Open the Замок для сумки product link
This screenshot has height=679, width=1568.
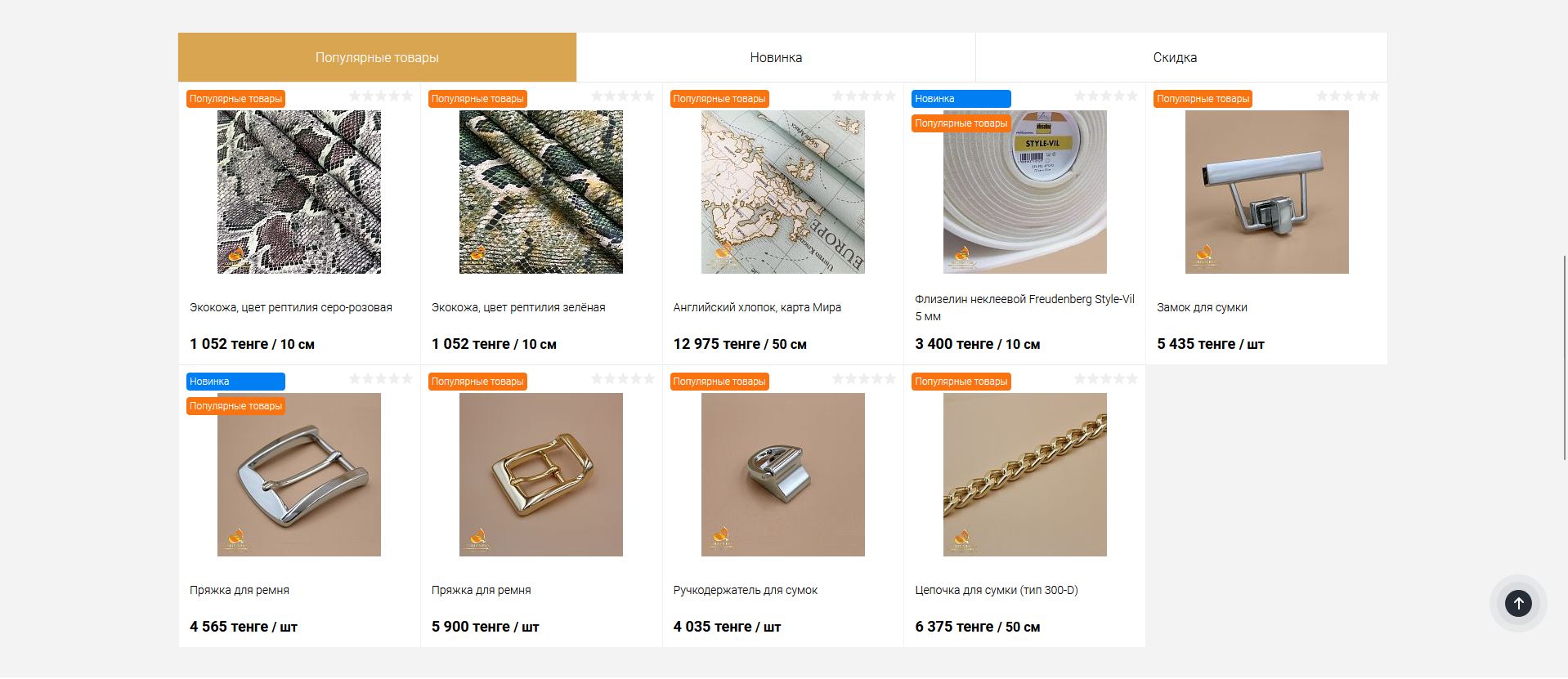coord(1202,307)
